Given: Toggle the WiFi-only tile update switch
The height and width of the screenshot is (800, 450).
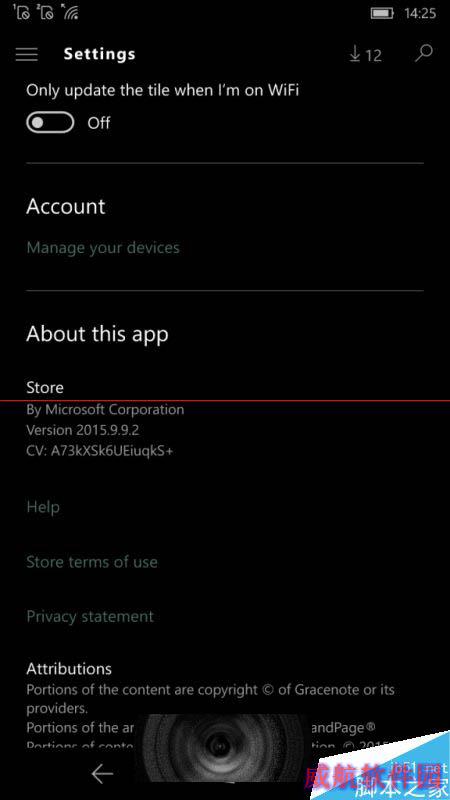Looking at the screenshot, I should pos(50,123).
